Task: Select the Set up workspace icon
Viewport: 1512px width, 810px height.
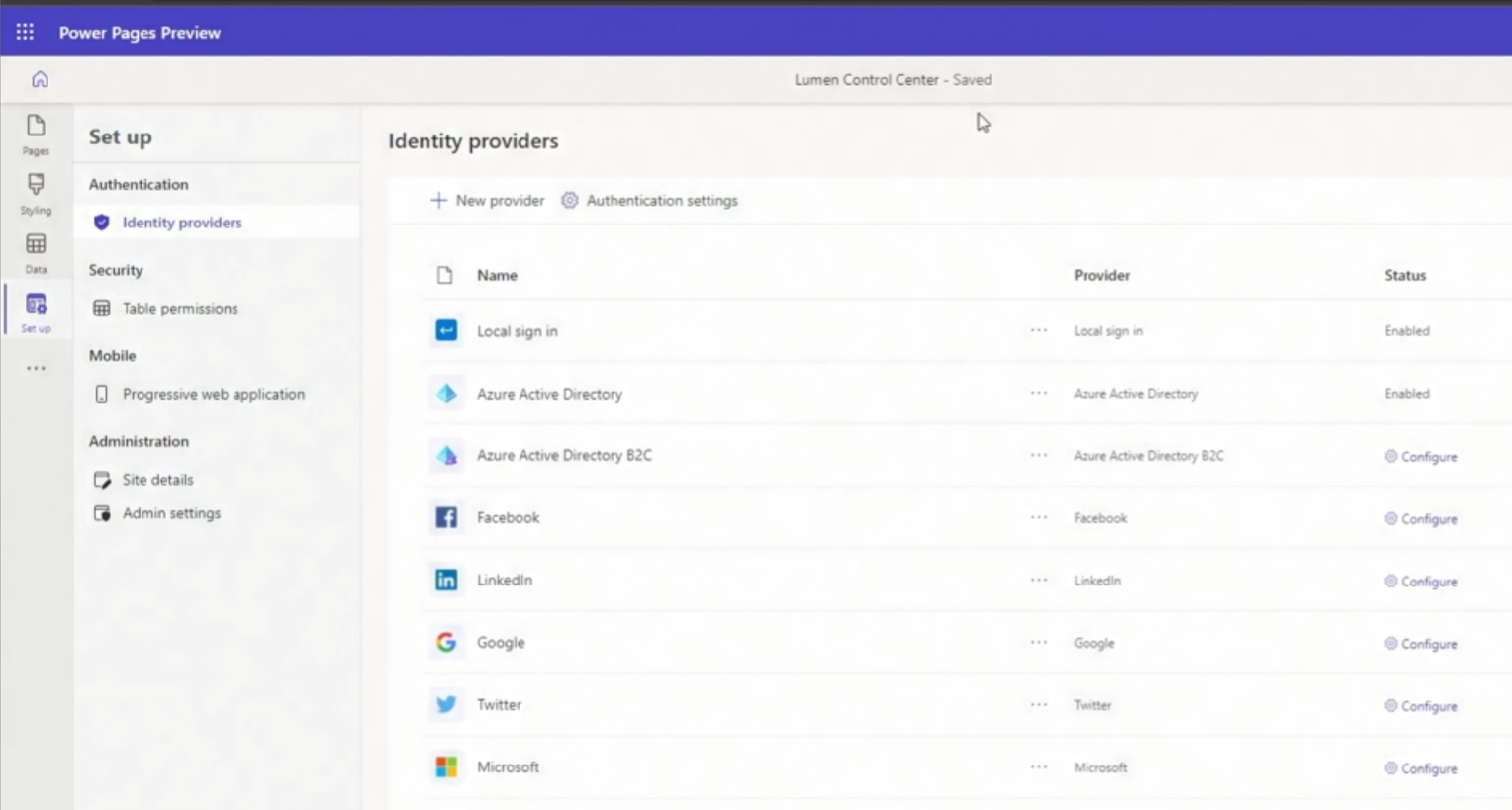Action: (36, 313)
